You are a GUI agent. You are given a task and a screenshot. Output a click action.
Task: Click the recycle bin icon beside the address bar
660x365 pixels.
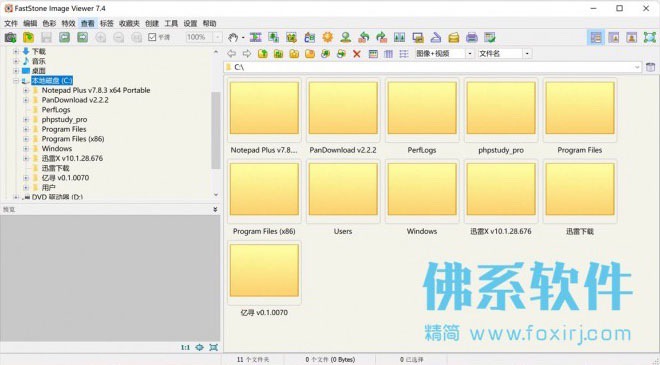pos(650,67)
